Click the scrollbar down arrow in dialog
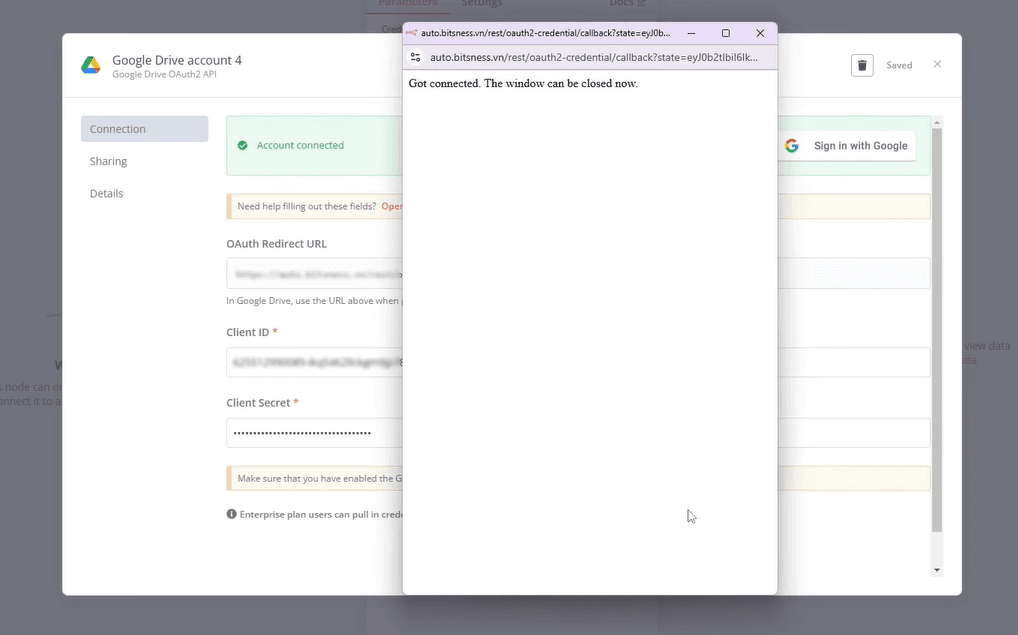This screenshot has height=635, width=1018. 936,569
